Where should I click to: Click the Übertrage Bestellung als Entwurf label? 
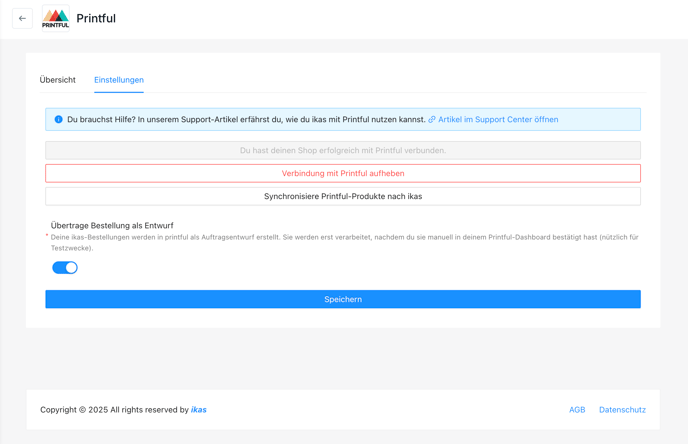(x=112, y=226)
